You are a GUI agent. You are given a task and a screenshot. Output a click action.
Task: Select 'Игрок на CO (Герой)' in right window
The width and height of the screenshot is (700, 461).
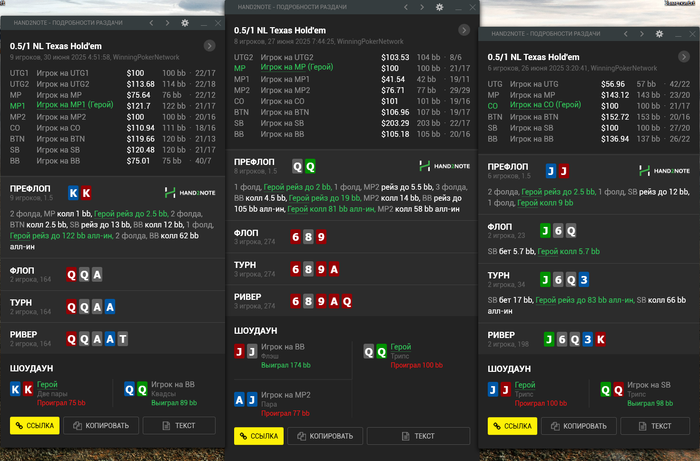[545, 105]
